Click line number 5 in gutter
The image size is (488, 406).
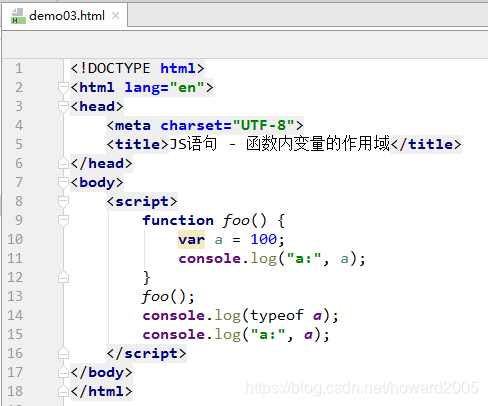19,144
